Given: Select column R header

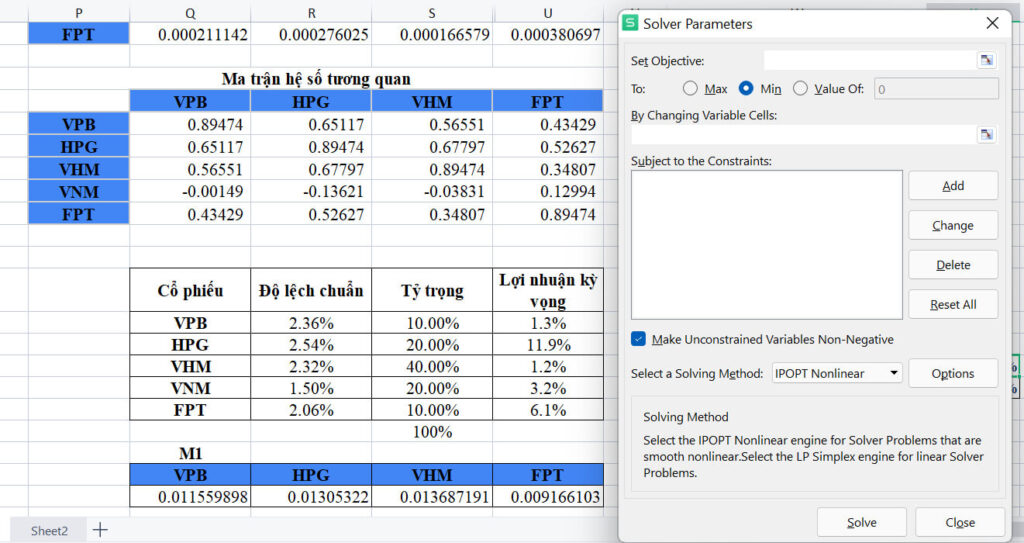Looking at the screenshot, I should tap(311, 13).
